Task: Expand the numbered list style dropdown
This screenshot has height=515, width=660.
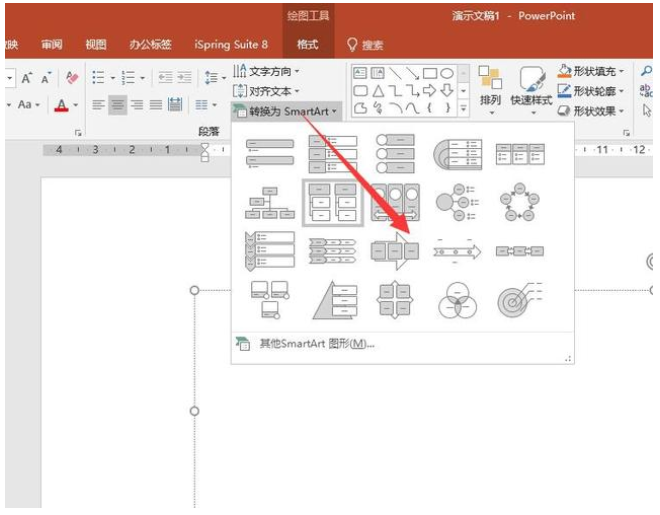Action: coord(142,78)
